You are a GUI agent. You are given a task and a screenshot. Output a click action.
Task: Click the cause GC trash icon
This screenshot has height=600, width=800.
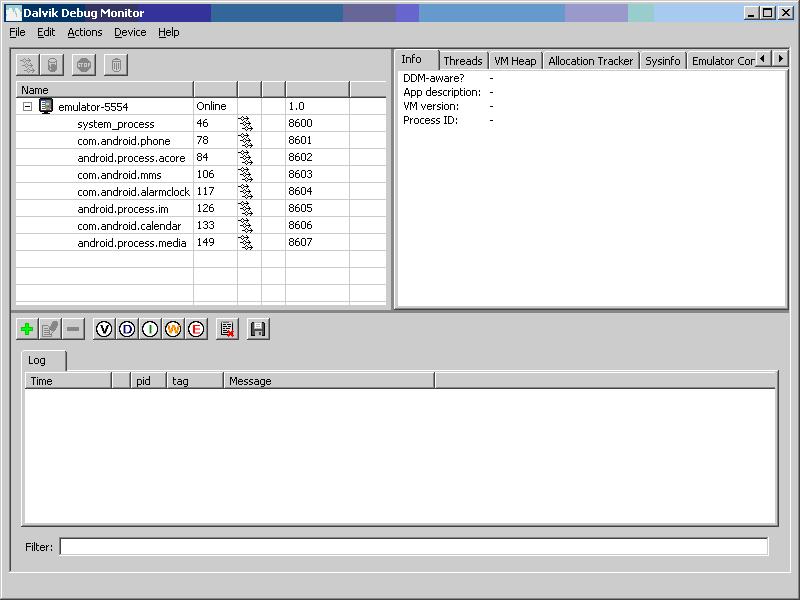click(116, 65)
